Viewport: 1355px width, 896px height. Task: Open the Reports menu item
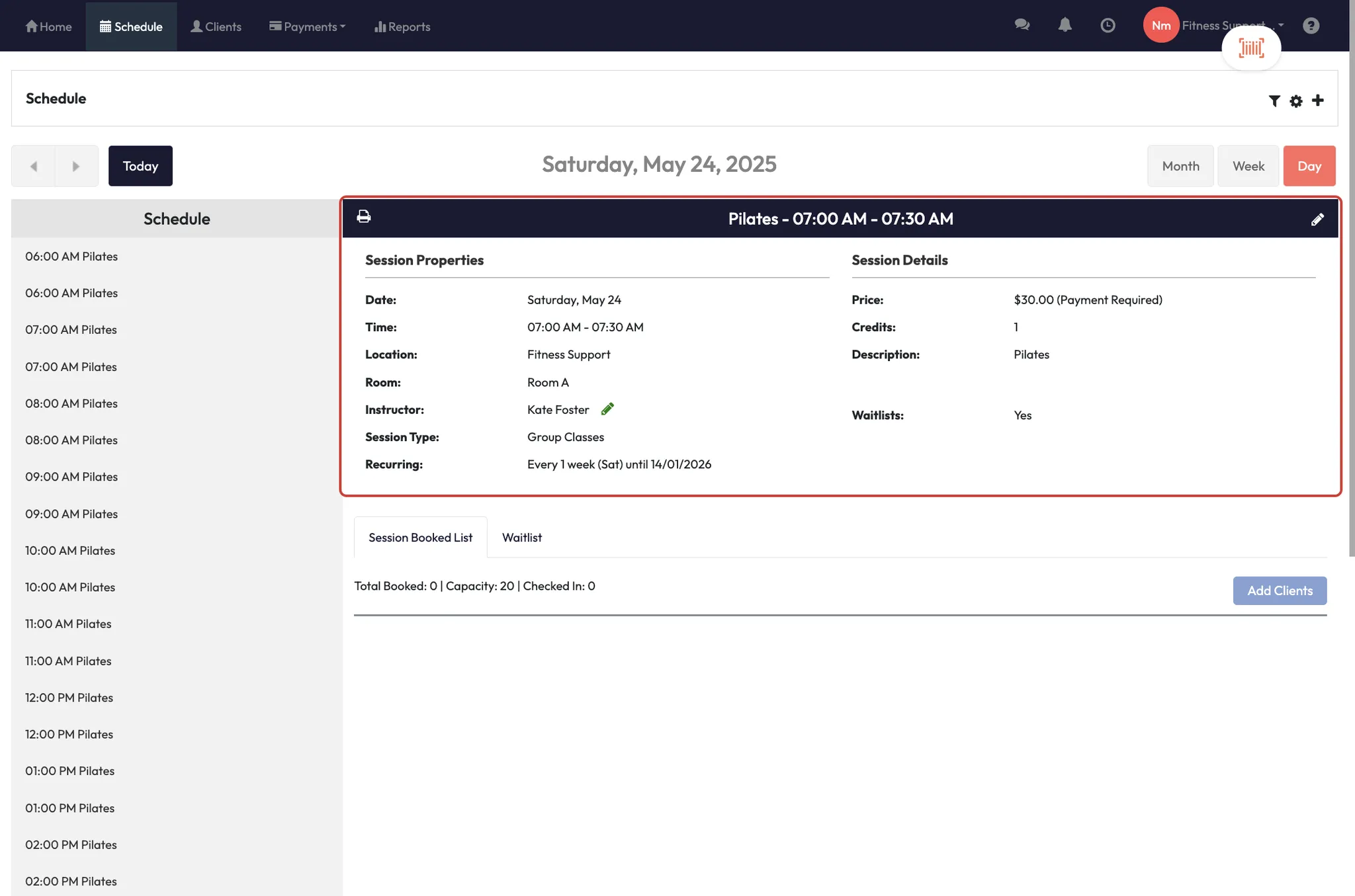point(402,26)
